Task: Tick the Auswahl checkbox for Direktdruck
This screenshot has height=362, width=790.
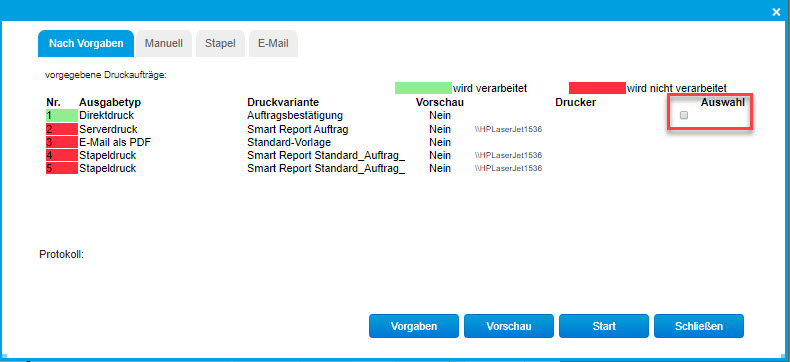Action: (684, 115)
